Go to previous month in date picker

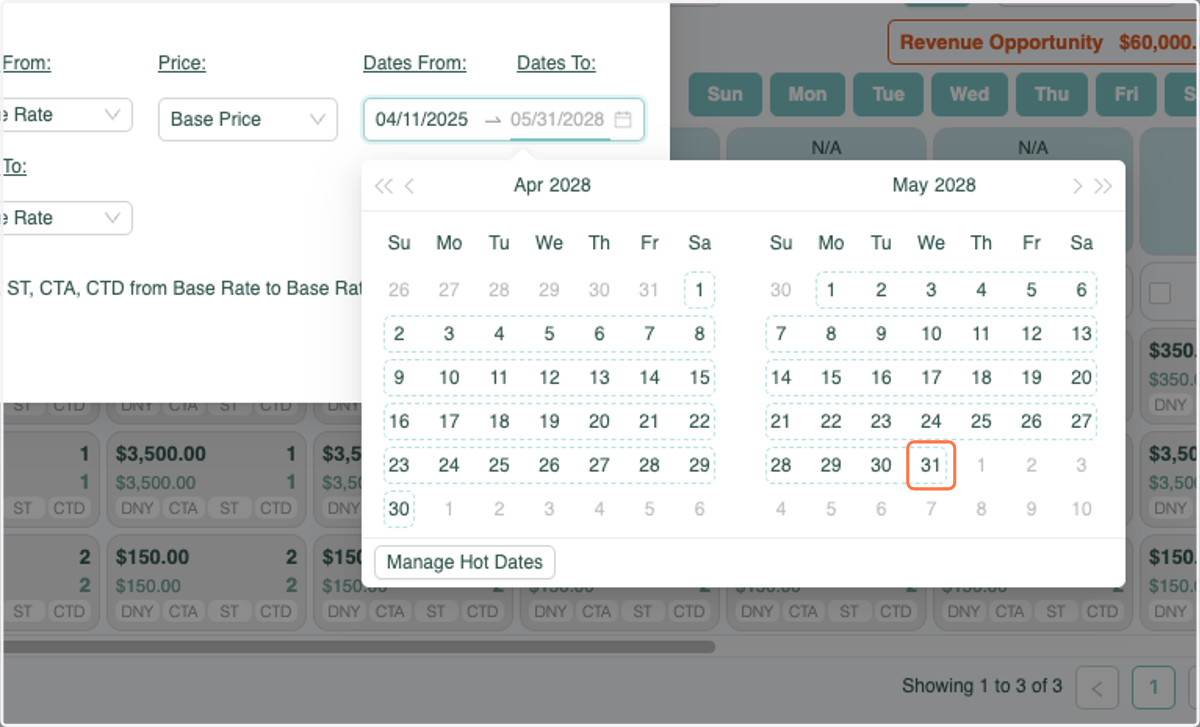coord(409,186)
